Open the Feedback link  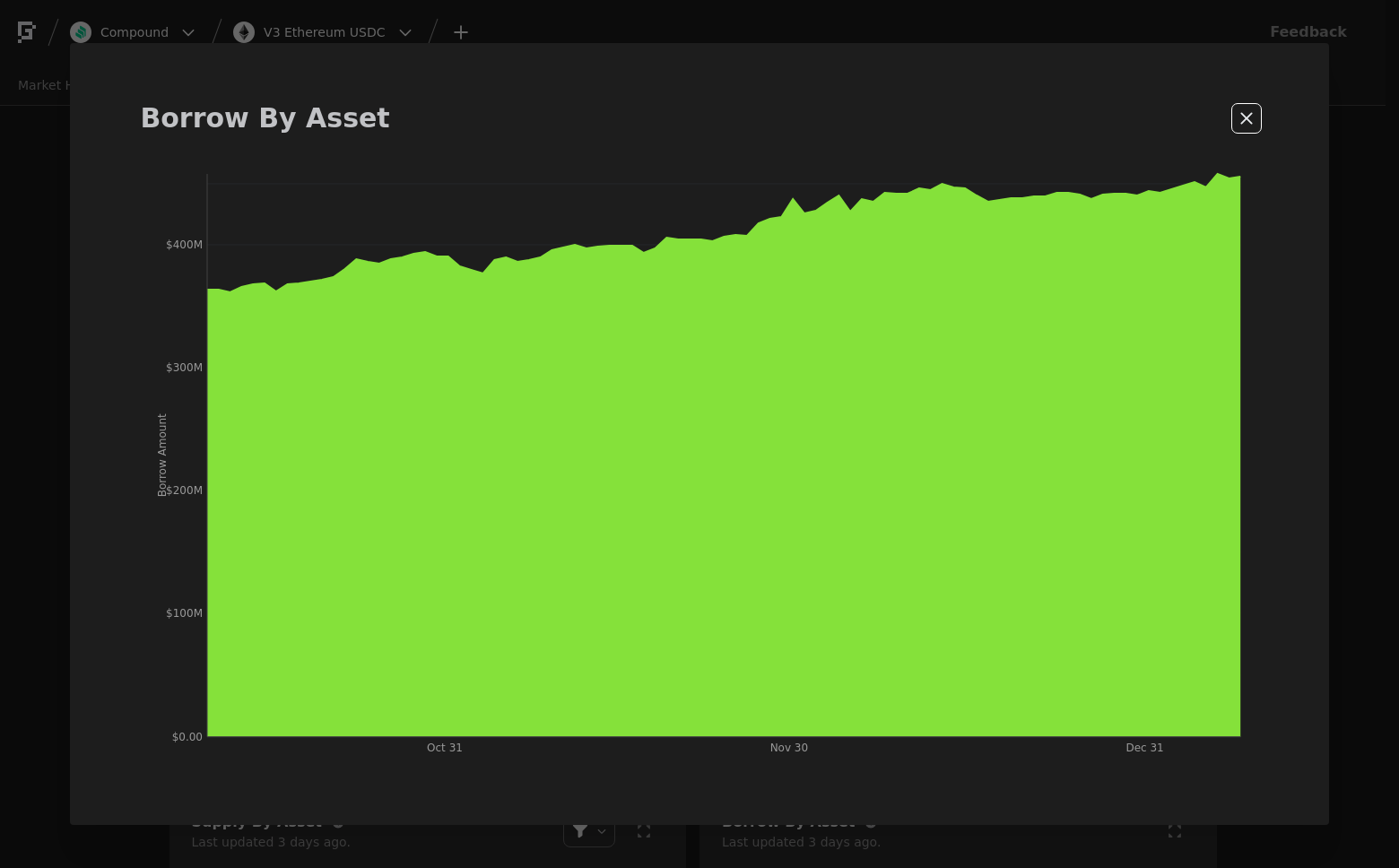tap(1308, 32)
